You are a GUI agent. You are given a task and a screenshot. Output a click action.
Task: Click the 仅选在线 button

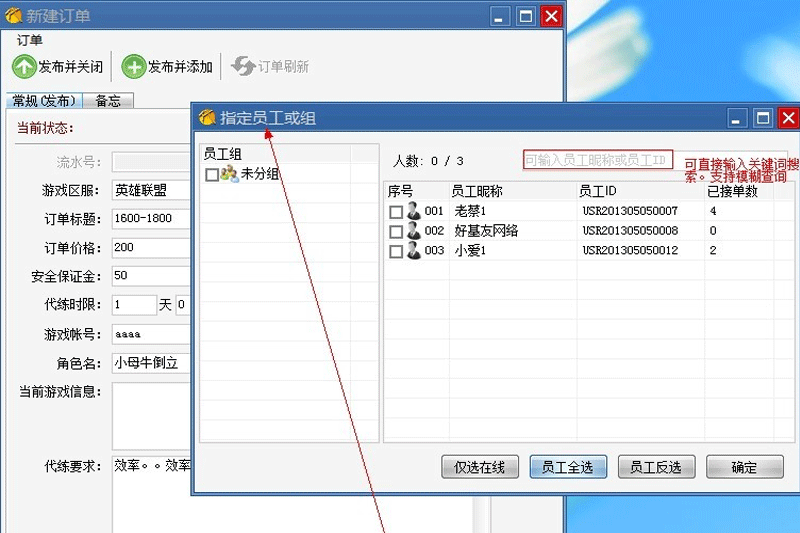(480, 467)
